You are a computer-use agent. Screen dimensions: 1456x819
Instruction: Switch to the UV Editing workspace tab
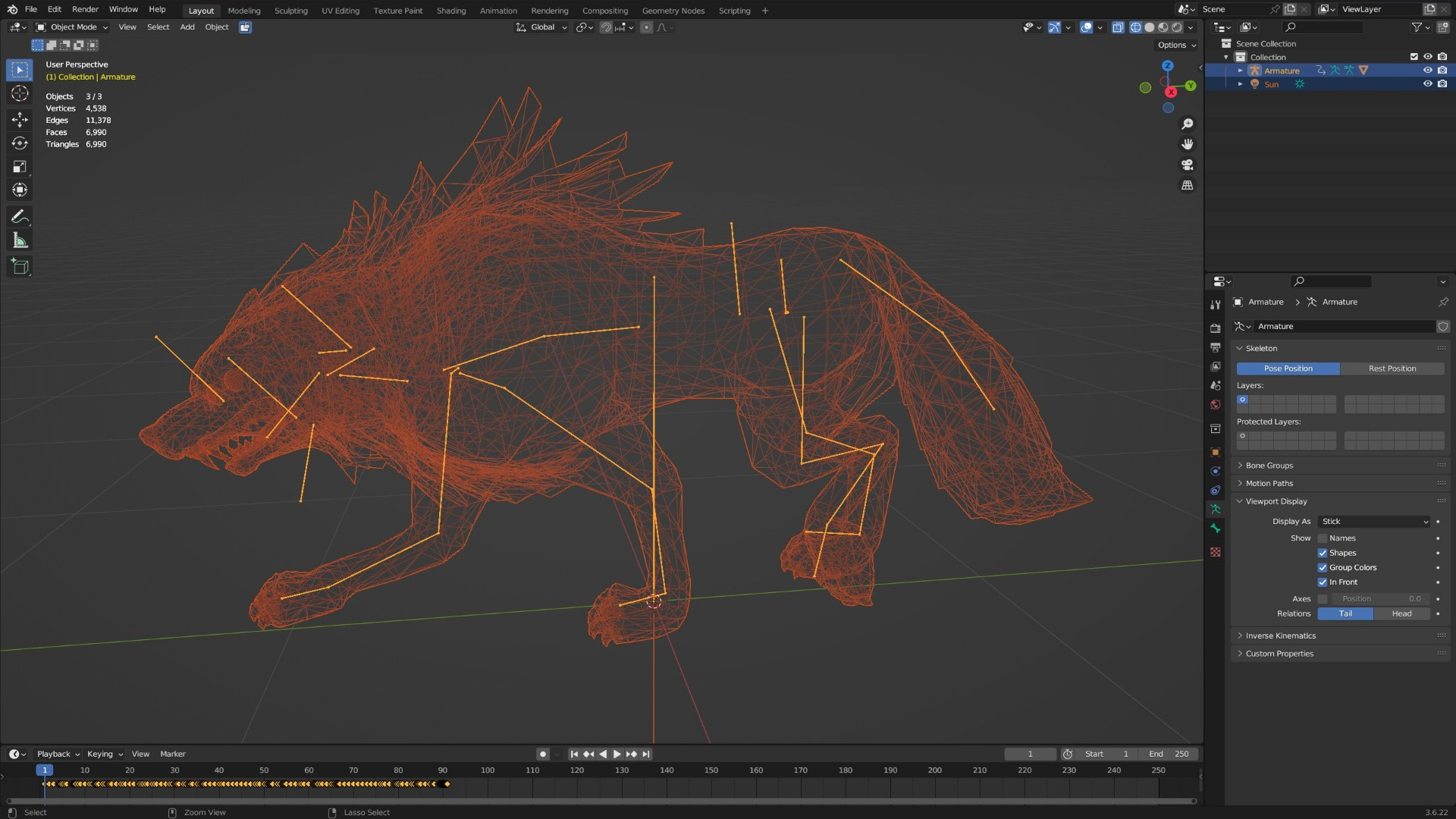click(x=340, y=11)
